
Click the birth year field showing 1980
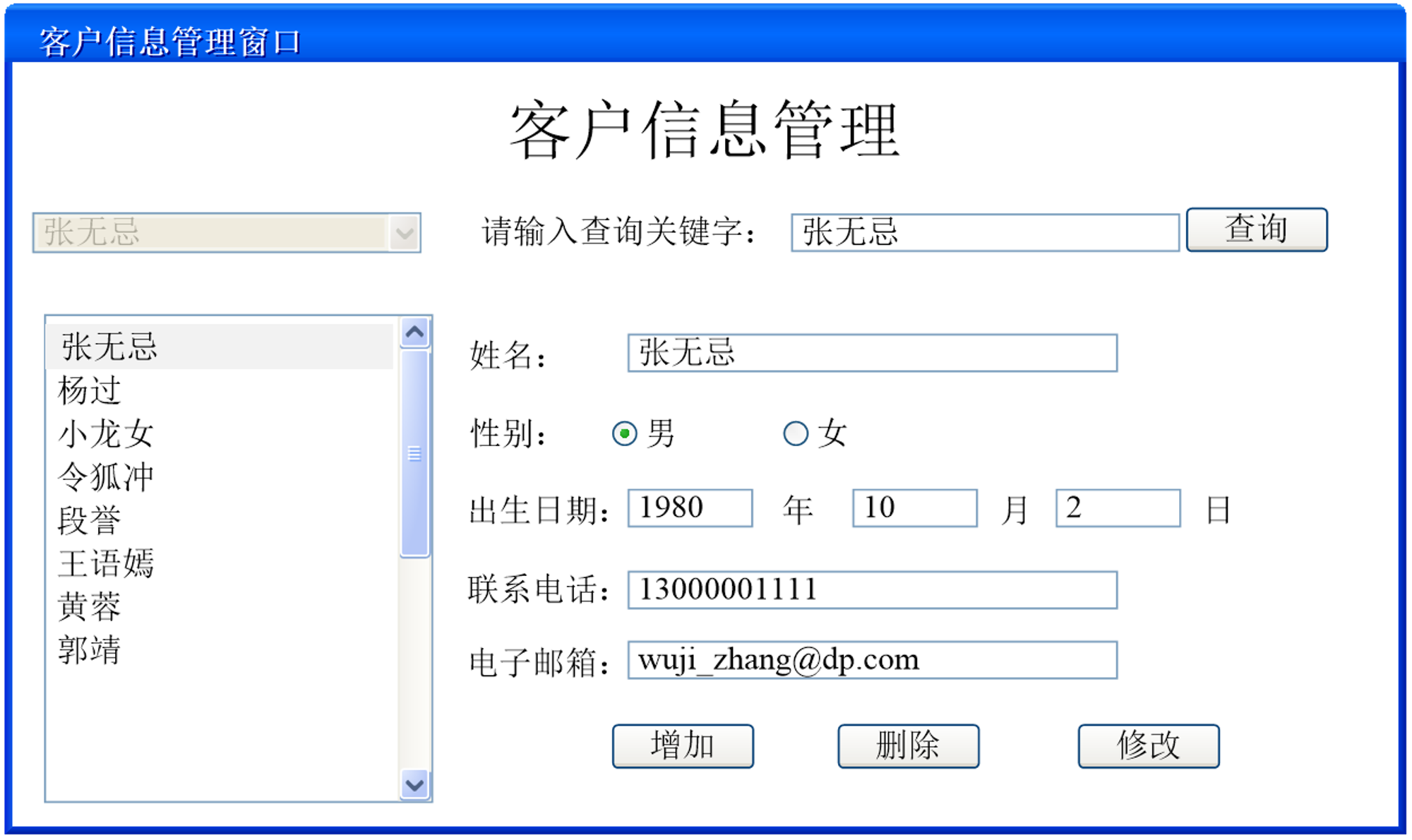(690, 508)
